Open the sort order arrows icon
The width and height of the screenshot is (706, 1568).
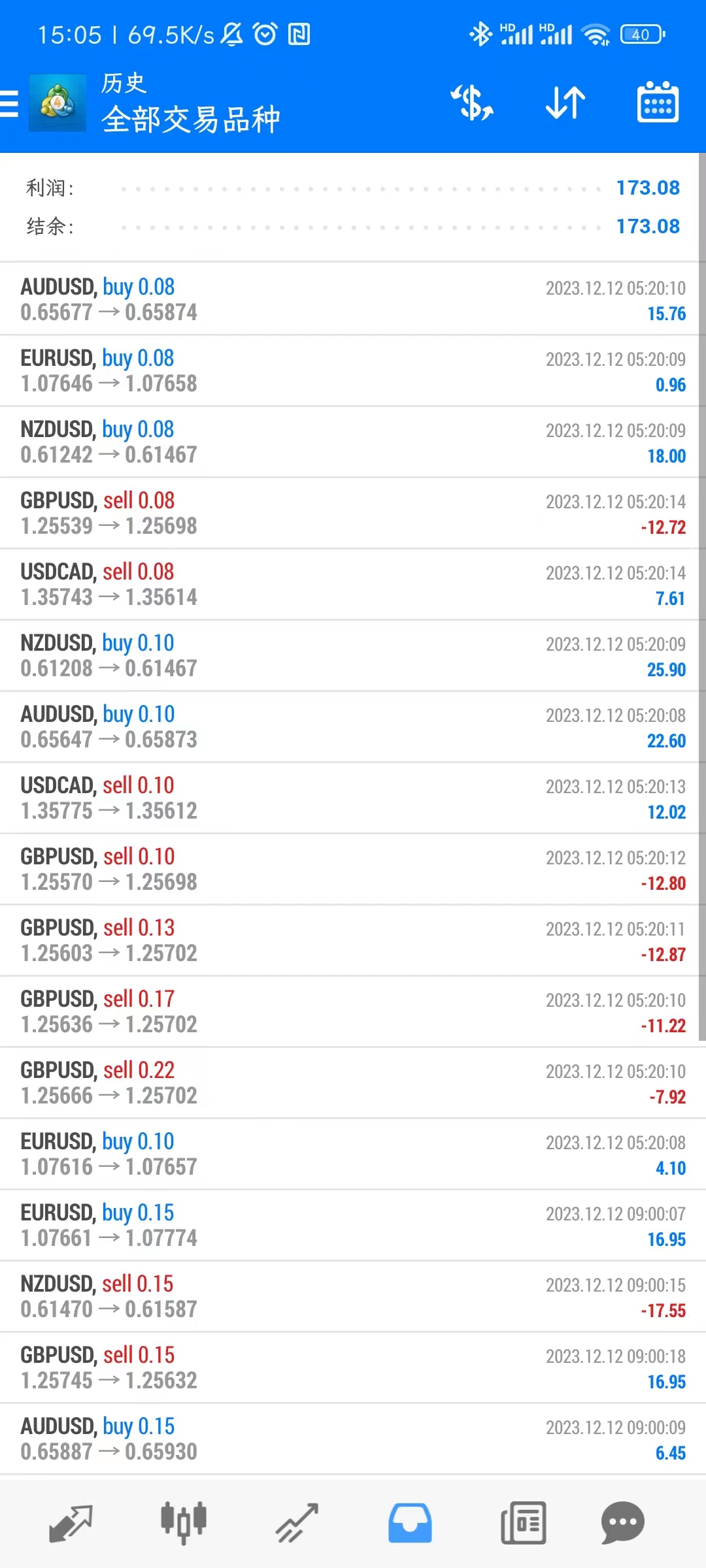pos(565,103)
